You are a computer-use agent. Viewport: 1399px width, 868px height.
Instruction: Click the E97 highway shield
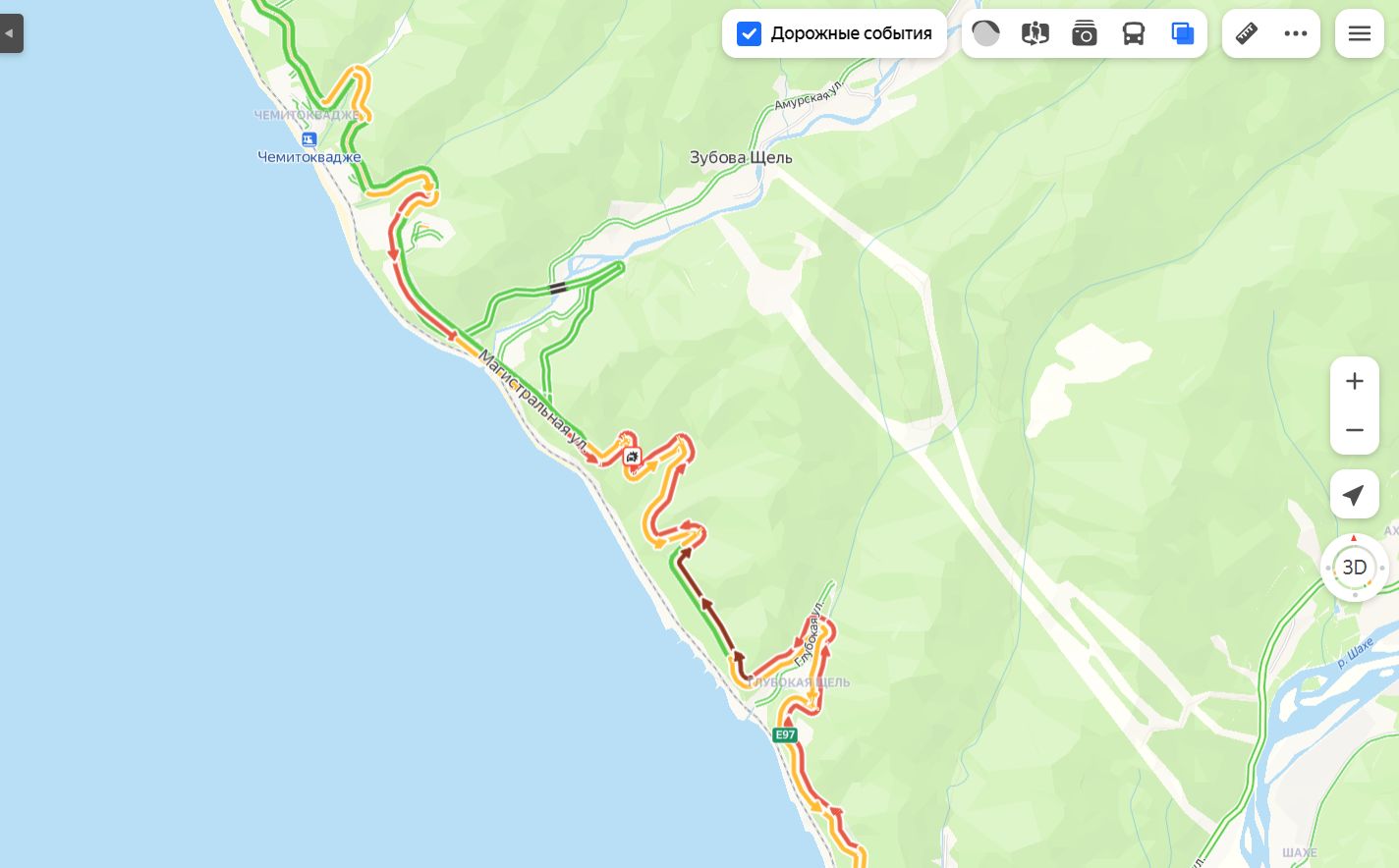click(784, 734)
